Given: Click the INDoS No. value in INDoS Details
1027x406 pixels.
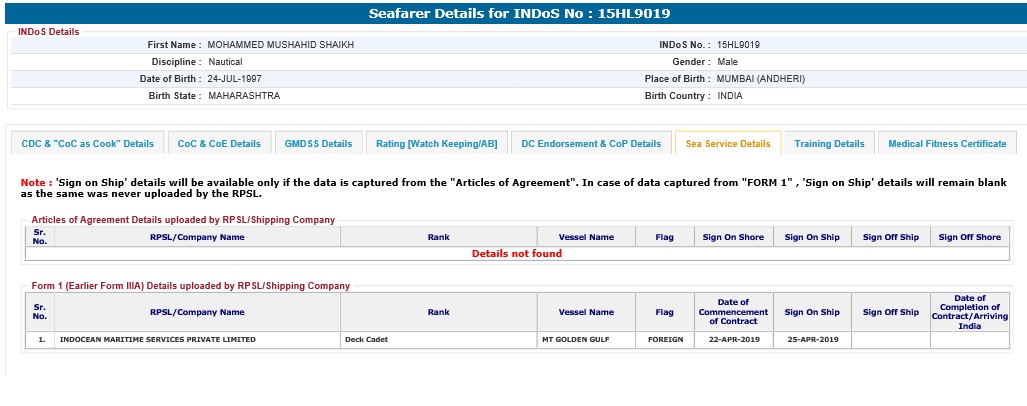Looking at the screenshot, I should (738, 45).
